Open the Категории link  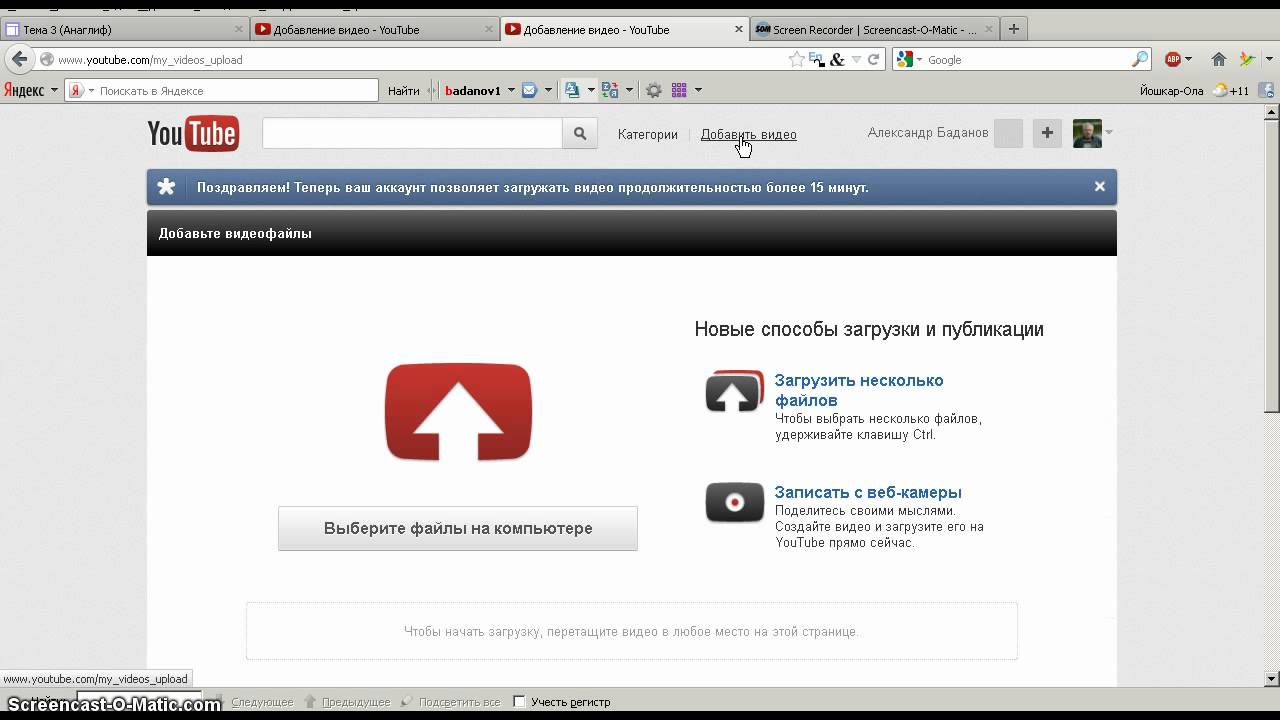647,134
